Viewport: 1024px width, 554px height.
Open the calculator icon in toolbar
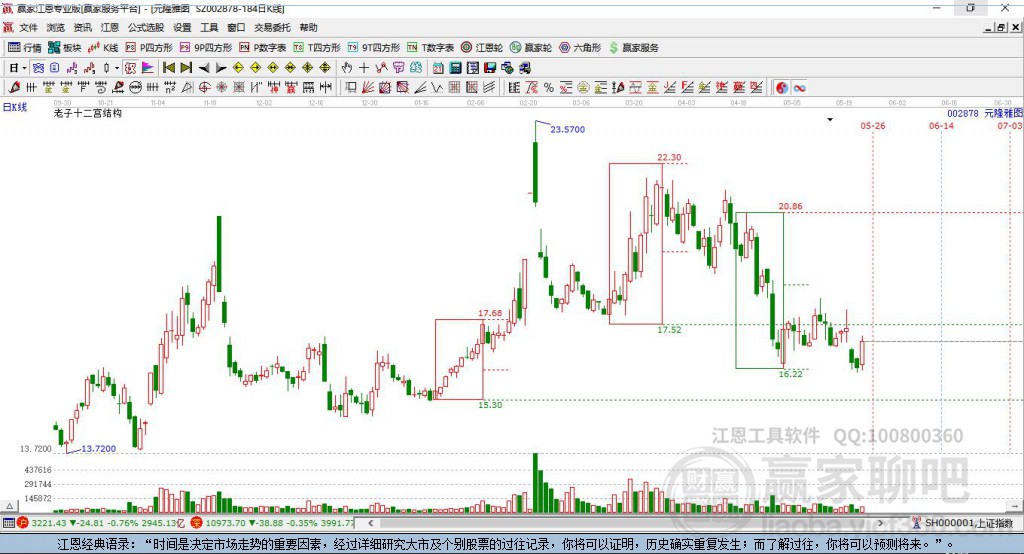point(455,68)
